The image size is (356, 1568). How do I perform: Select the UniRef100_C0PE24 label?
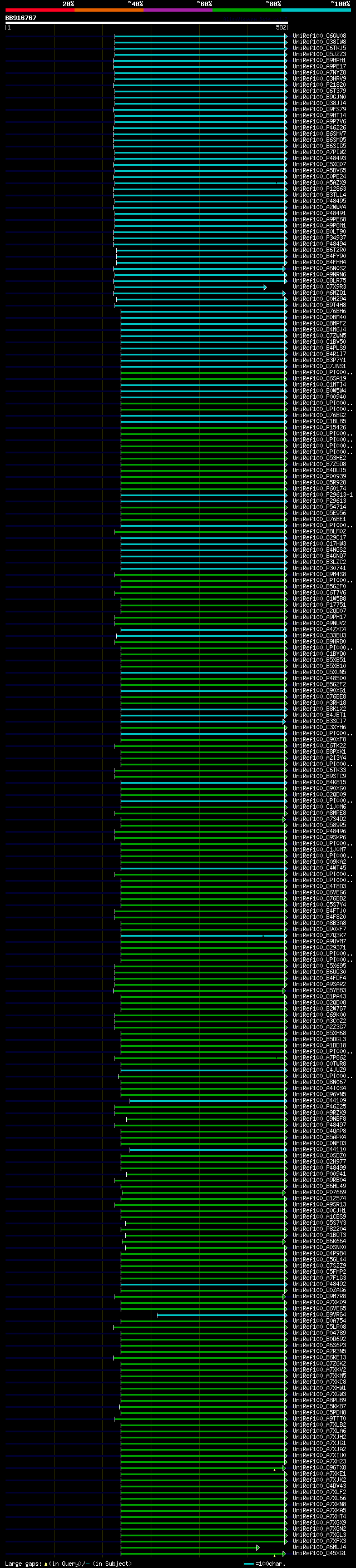click(319, 176)
